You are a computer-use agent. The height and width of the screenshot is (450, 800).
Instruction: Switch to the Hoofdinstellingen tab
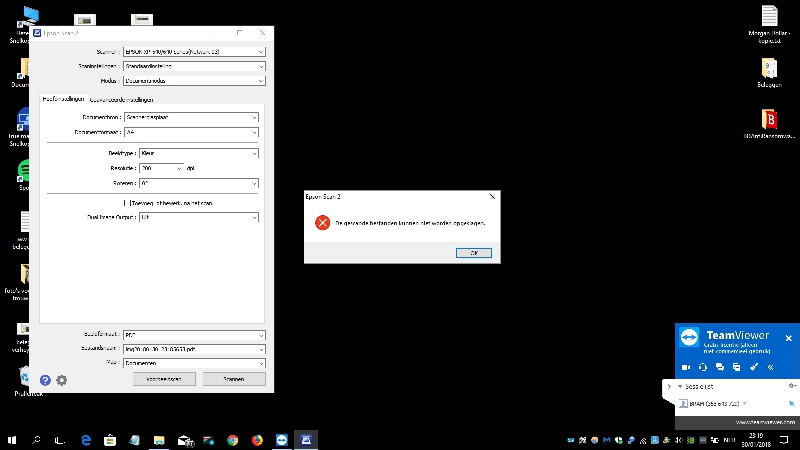tap(63, 99)
